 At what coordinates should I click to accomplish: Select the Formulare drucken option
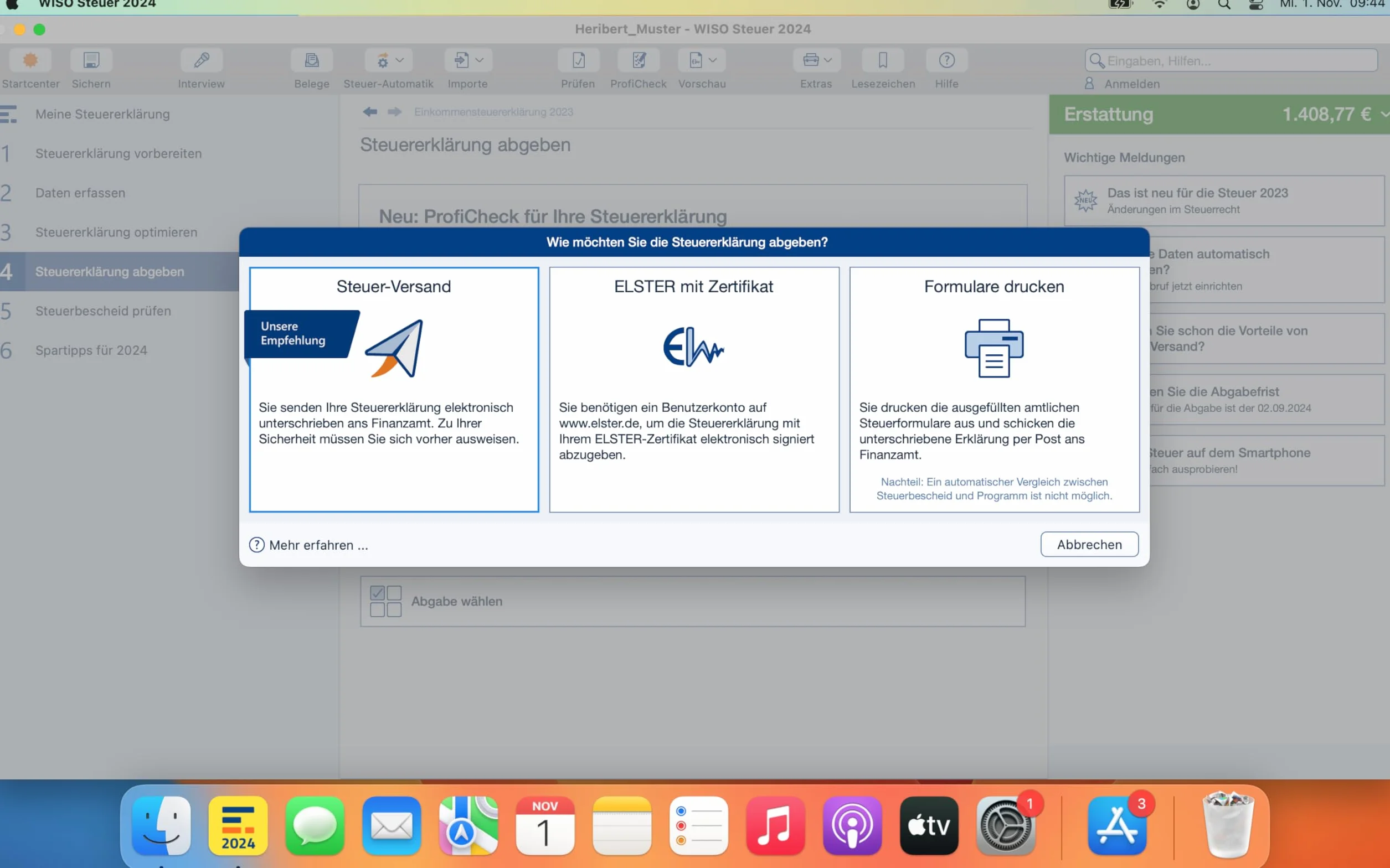pyautogui.click(x=994, y=389)
